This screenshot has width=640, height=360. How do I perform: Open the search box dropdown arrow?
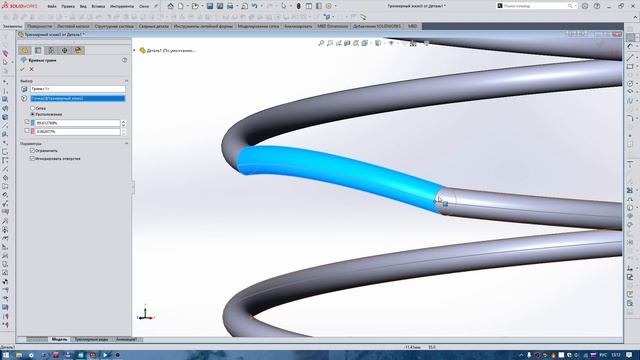click(575, 6)
